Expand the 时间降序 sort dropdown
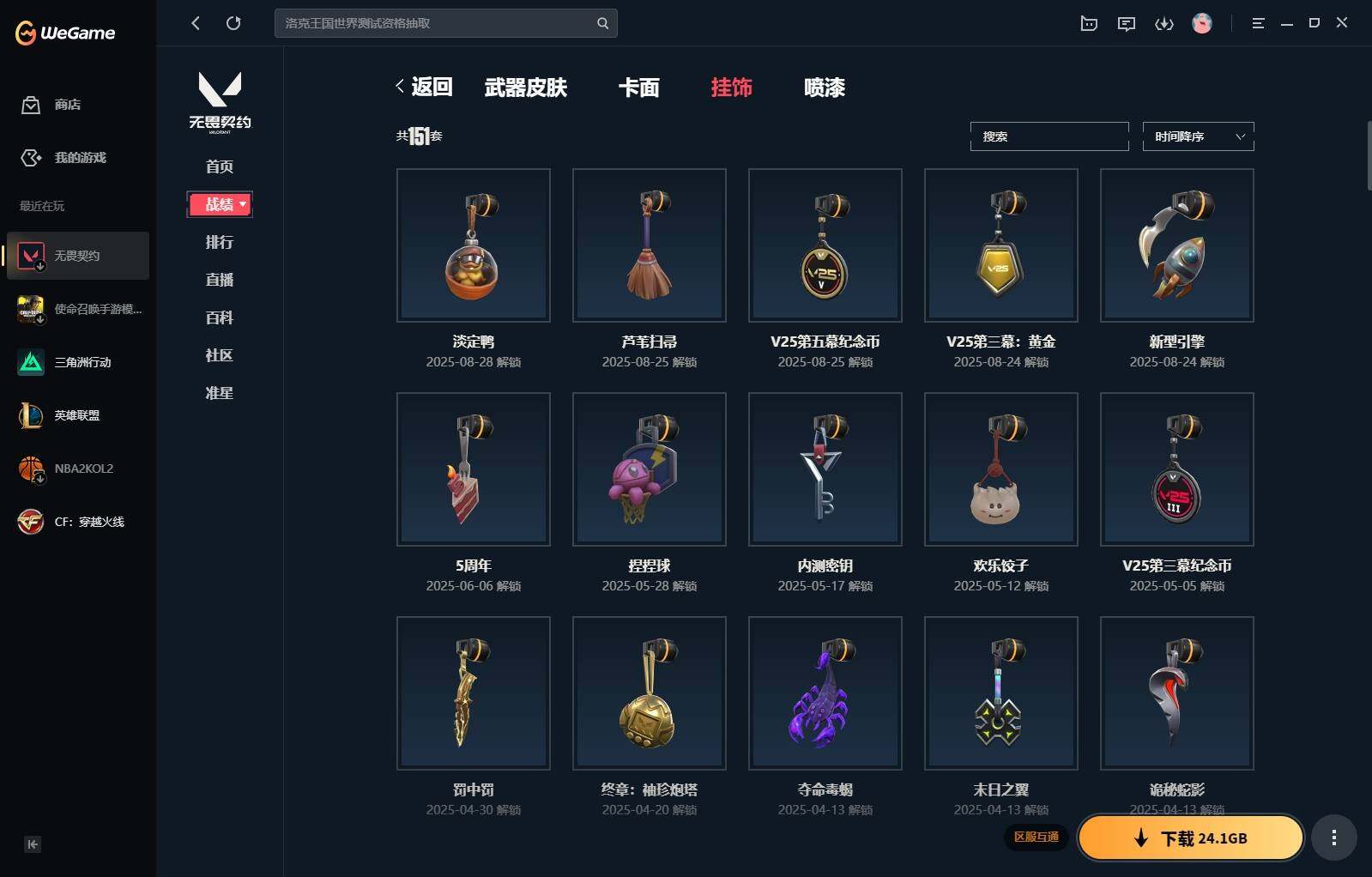The width and height of the screenshot is (1372, 877). click(x=1198, y=136)
